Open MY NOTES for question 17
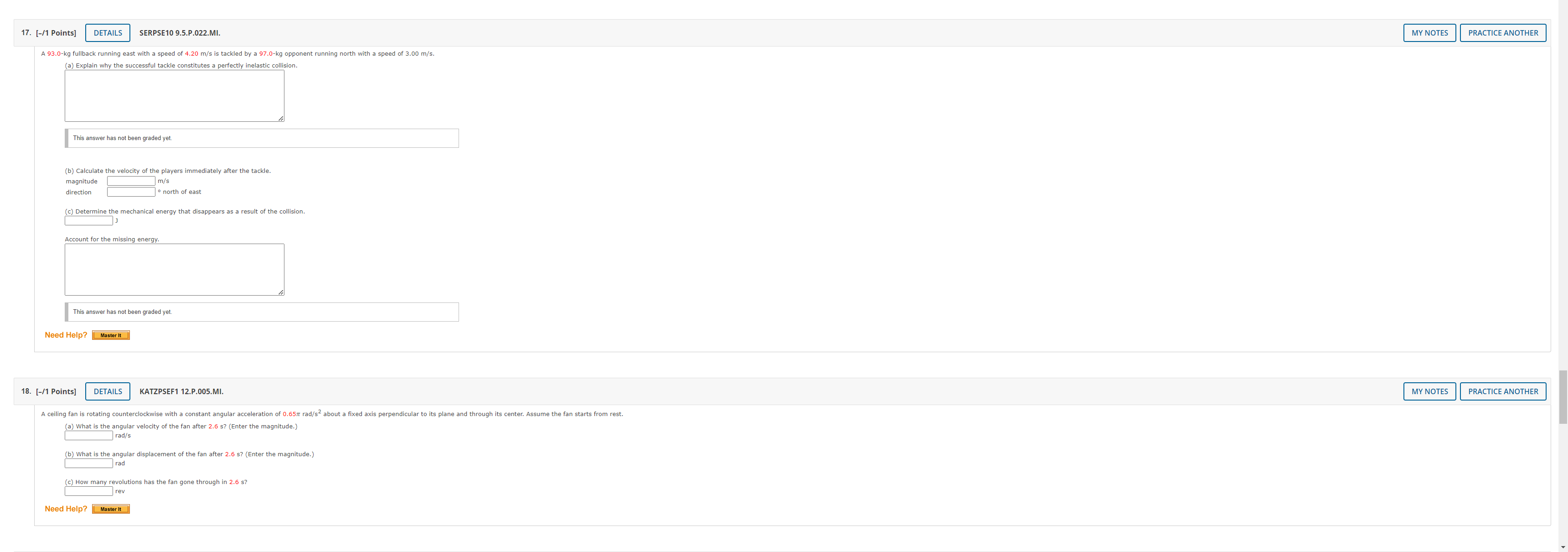The width and height of the screenshot is (1568, 552). [x=1429, y=33]
